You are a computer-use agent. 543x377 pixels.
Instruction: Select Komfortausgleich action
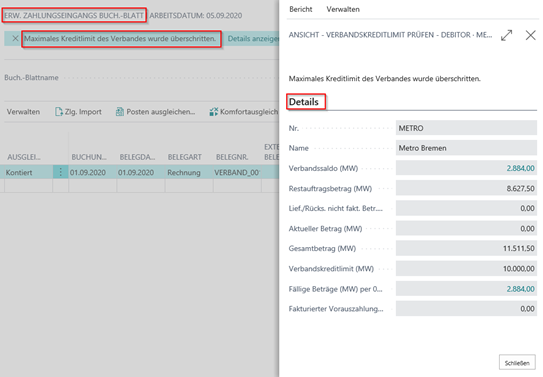point(244,112)
